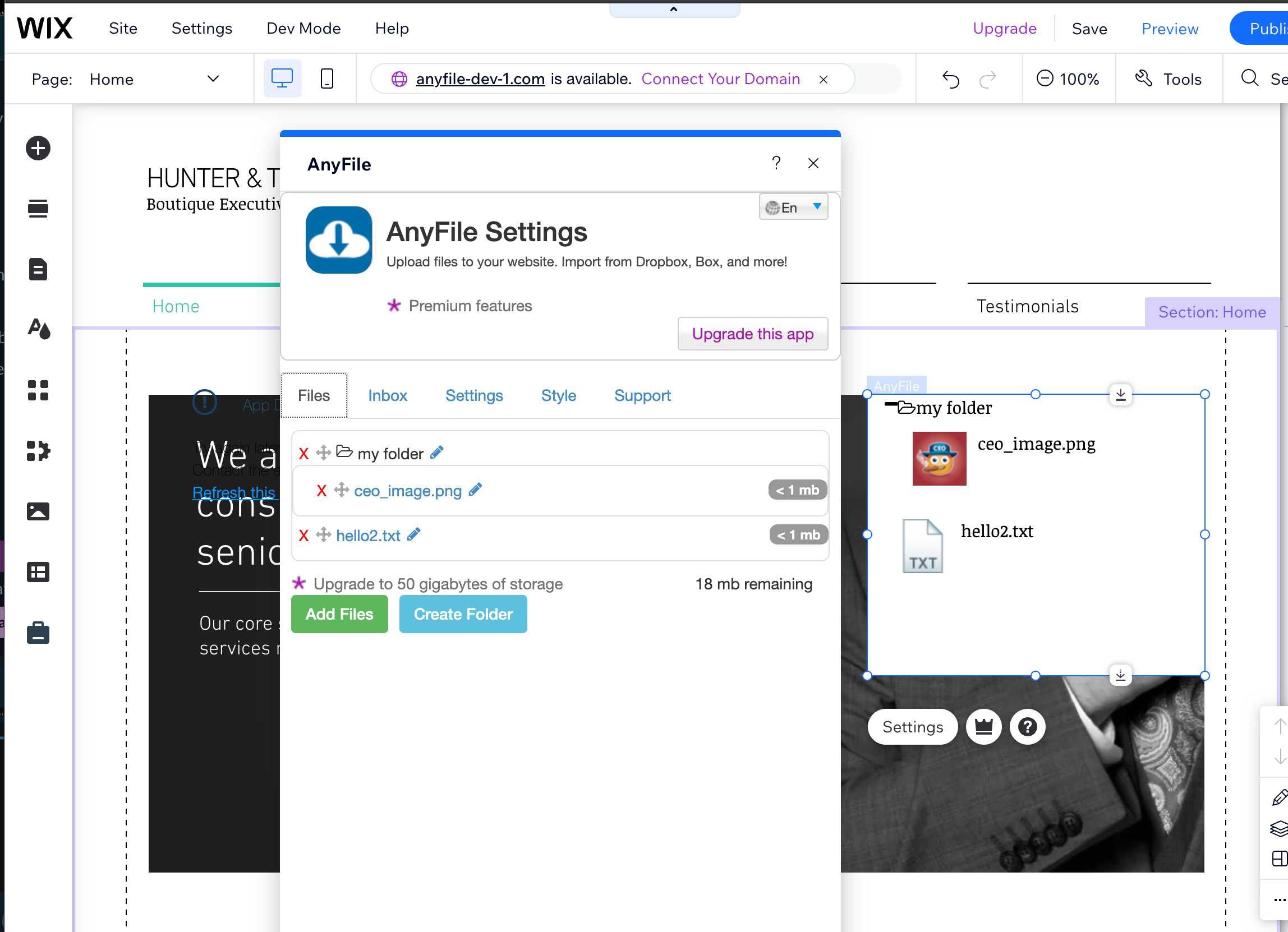Open the Add Apps grid icon
Screen dimensions: 1288x932
(x=38, y=390)
